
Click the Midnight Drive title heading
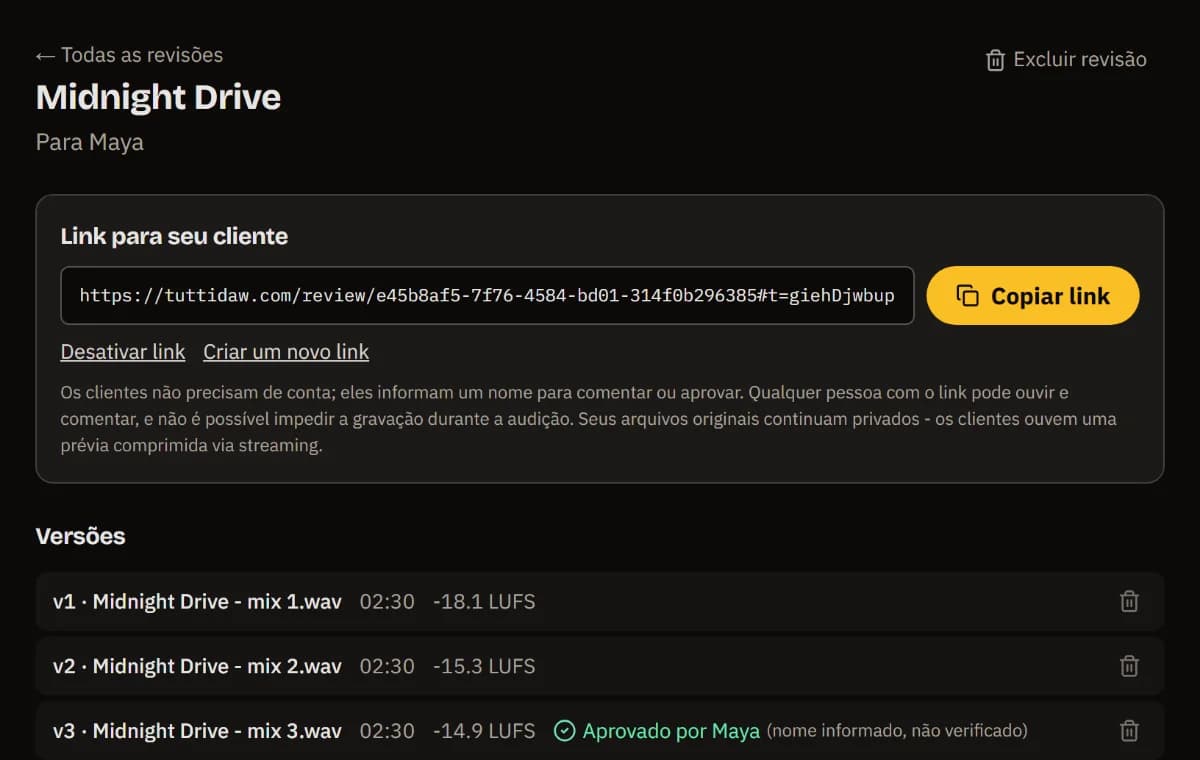[158, 97]
